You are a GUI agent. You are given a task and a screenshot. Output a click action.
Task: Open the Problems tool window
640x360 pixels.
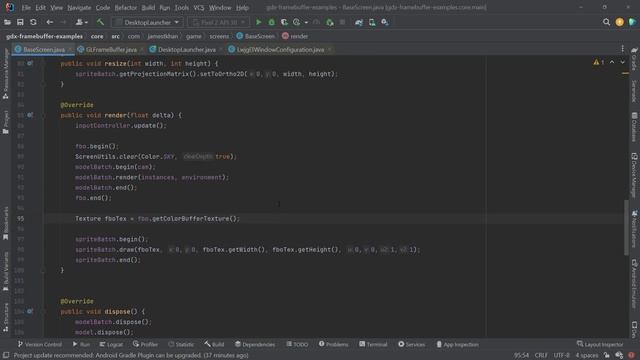click(333, 344)
